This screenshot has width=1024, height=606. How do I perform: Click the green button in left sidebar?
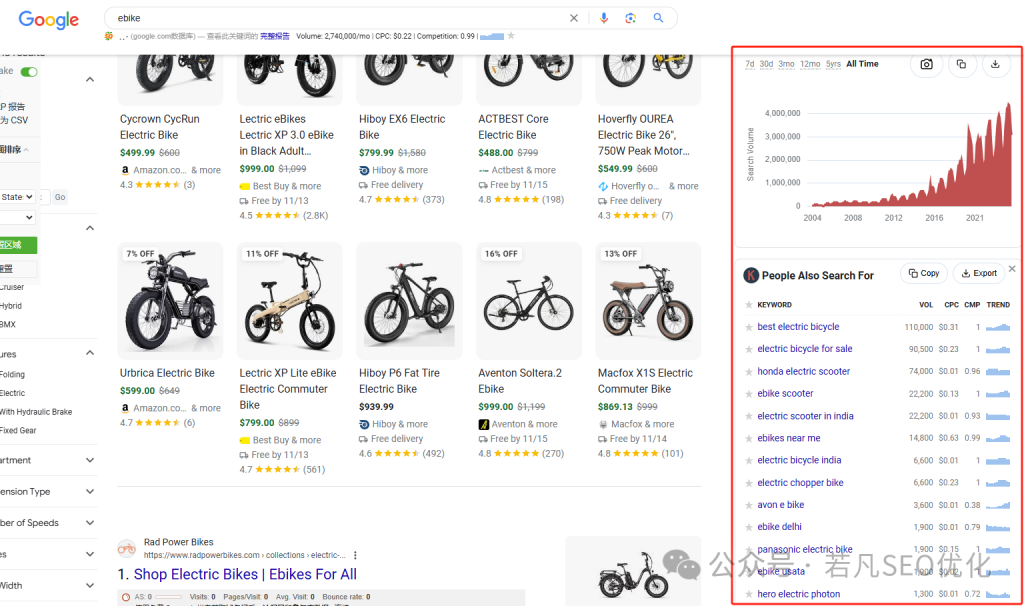[x=18, y=245]
